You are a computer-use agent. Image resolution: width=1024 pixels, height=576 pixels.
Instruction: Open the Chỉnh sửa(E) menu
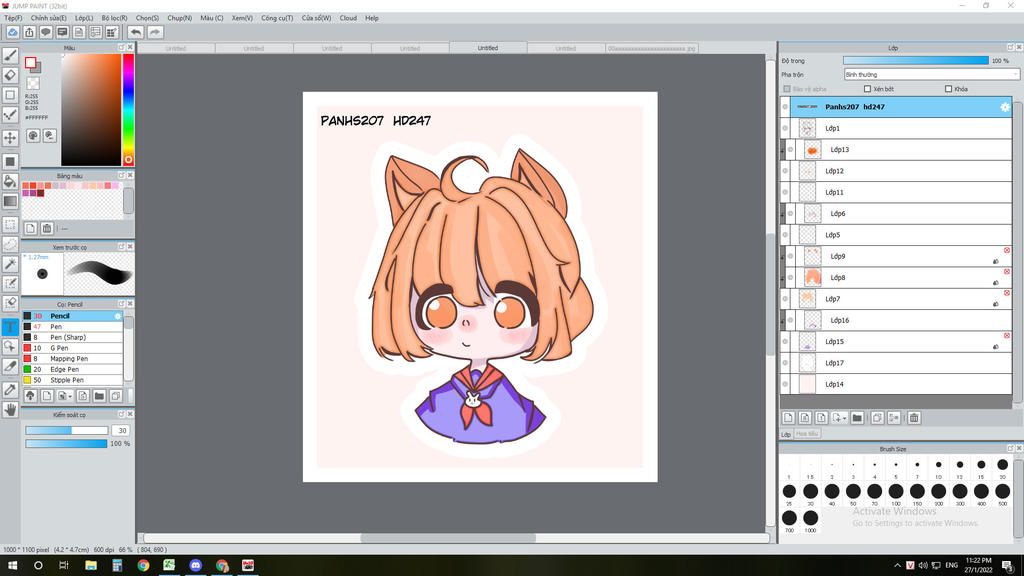point(48,18)
